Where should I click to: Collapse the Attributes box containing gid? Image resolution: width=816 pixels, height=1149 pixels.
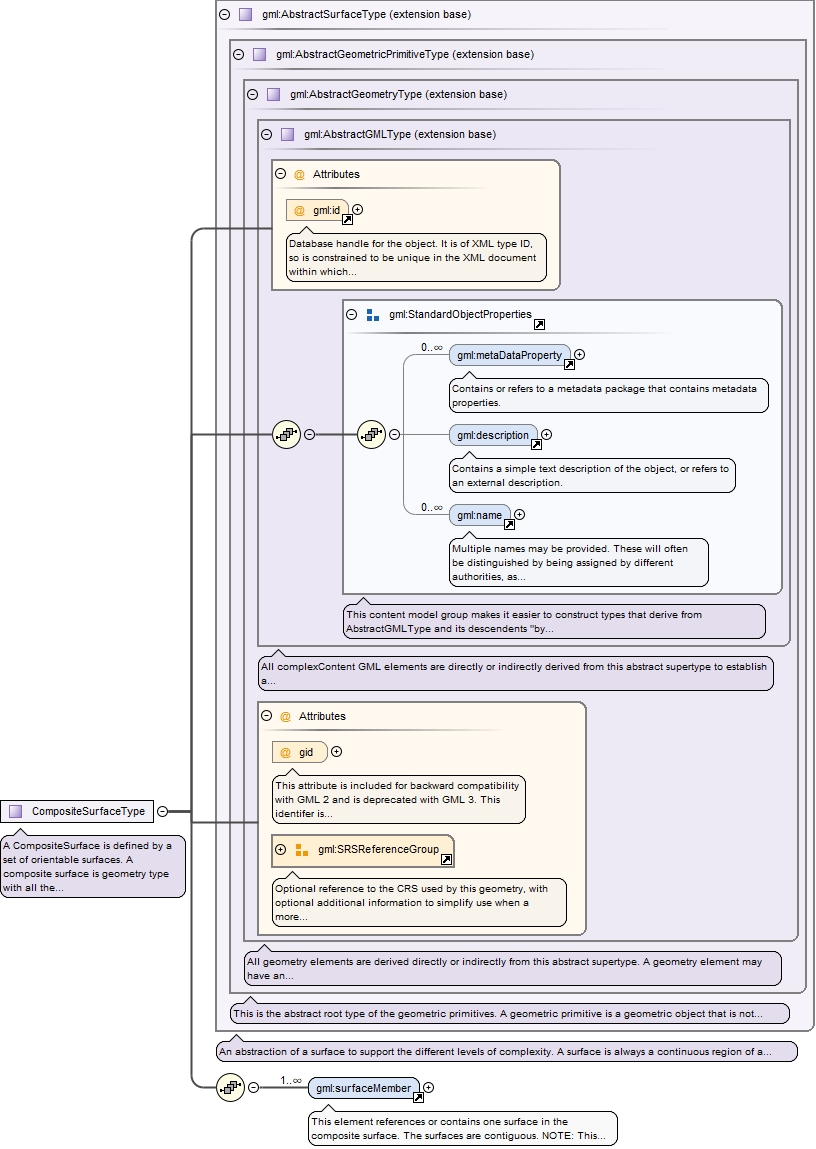click(267, 716)
